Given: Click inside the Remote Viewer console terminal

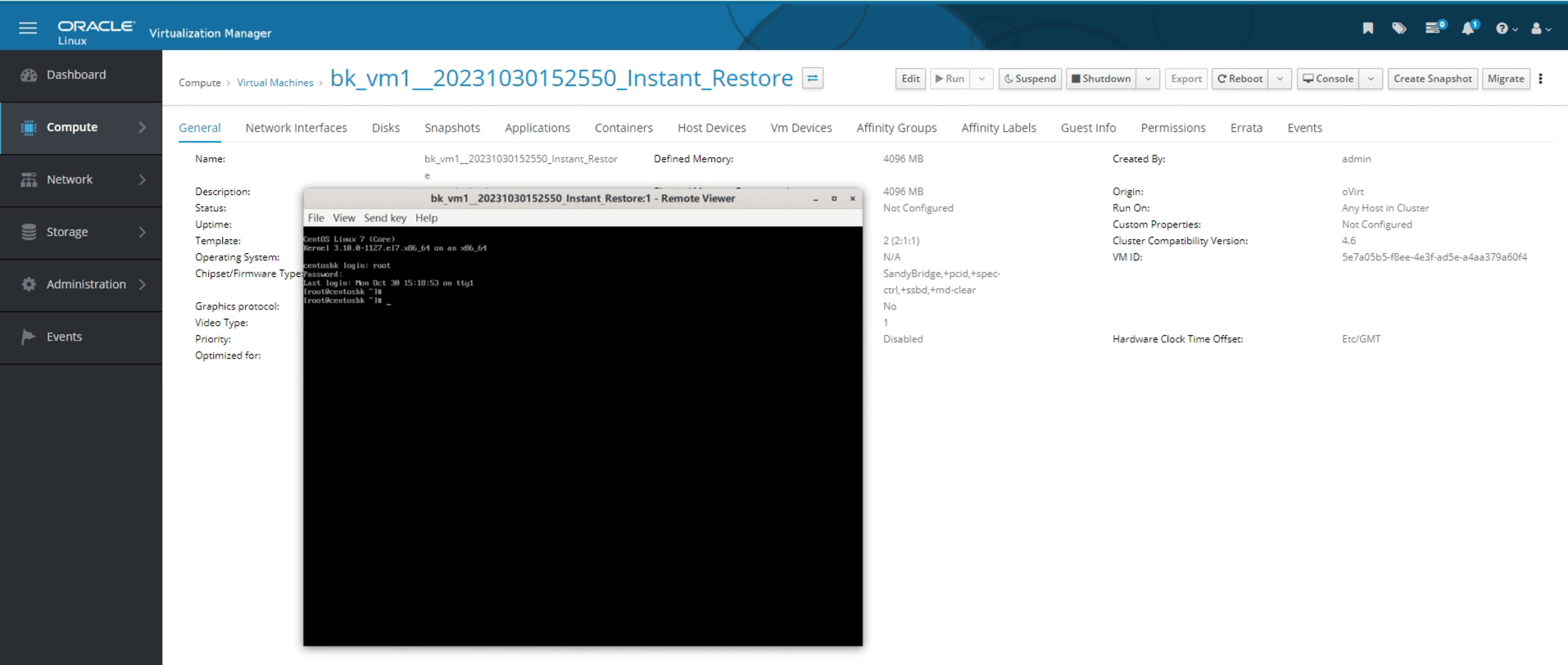Looking at the screenshot, I should point(582,436).
